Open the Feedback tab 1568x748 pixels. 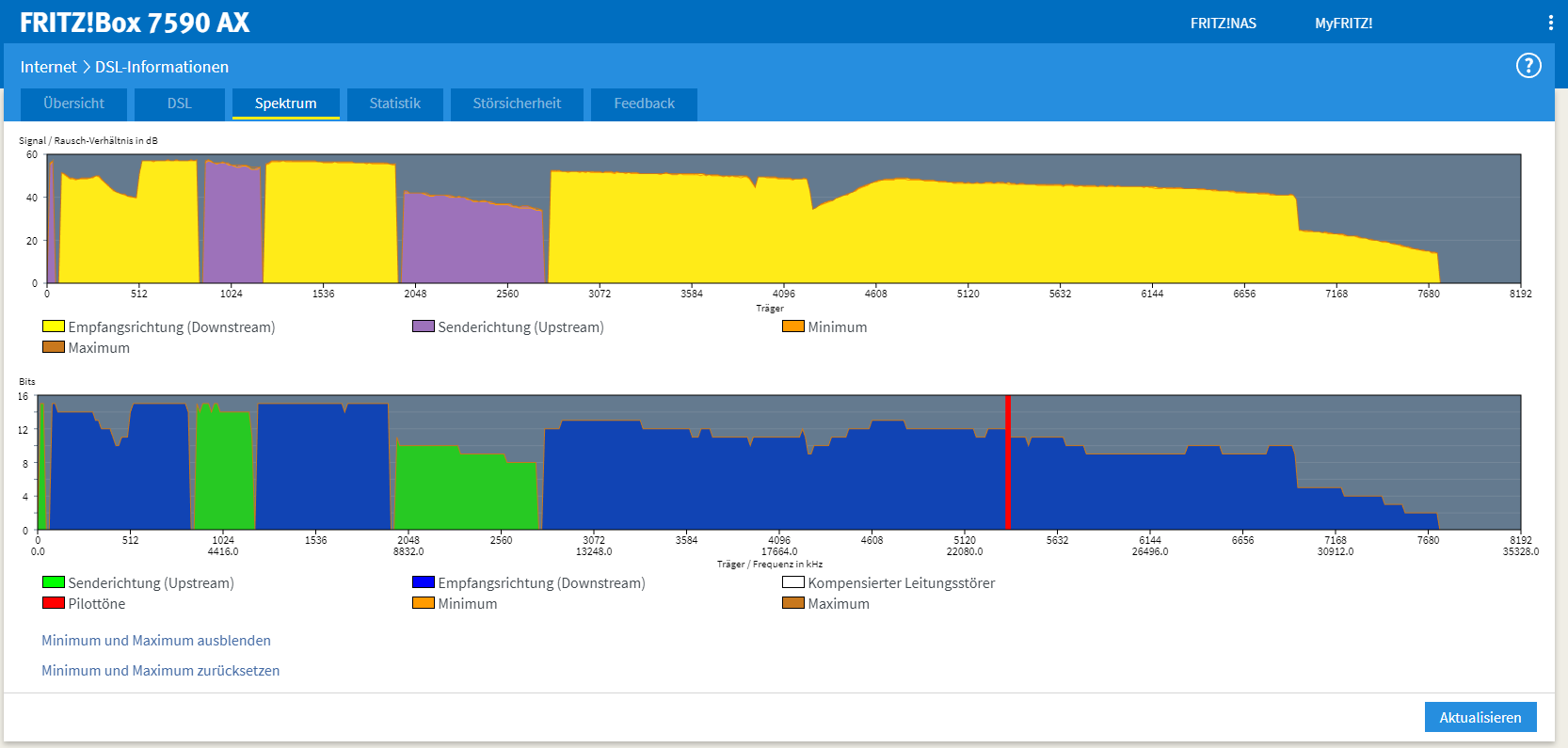tap(644, 103)
